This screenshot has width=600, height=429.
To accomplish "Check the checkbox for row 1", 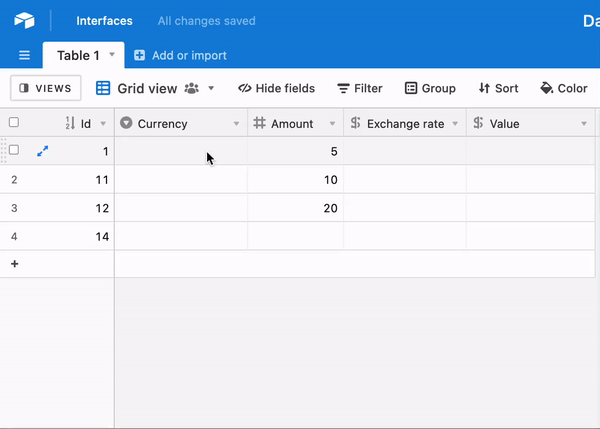I will (x=14, y=150).
